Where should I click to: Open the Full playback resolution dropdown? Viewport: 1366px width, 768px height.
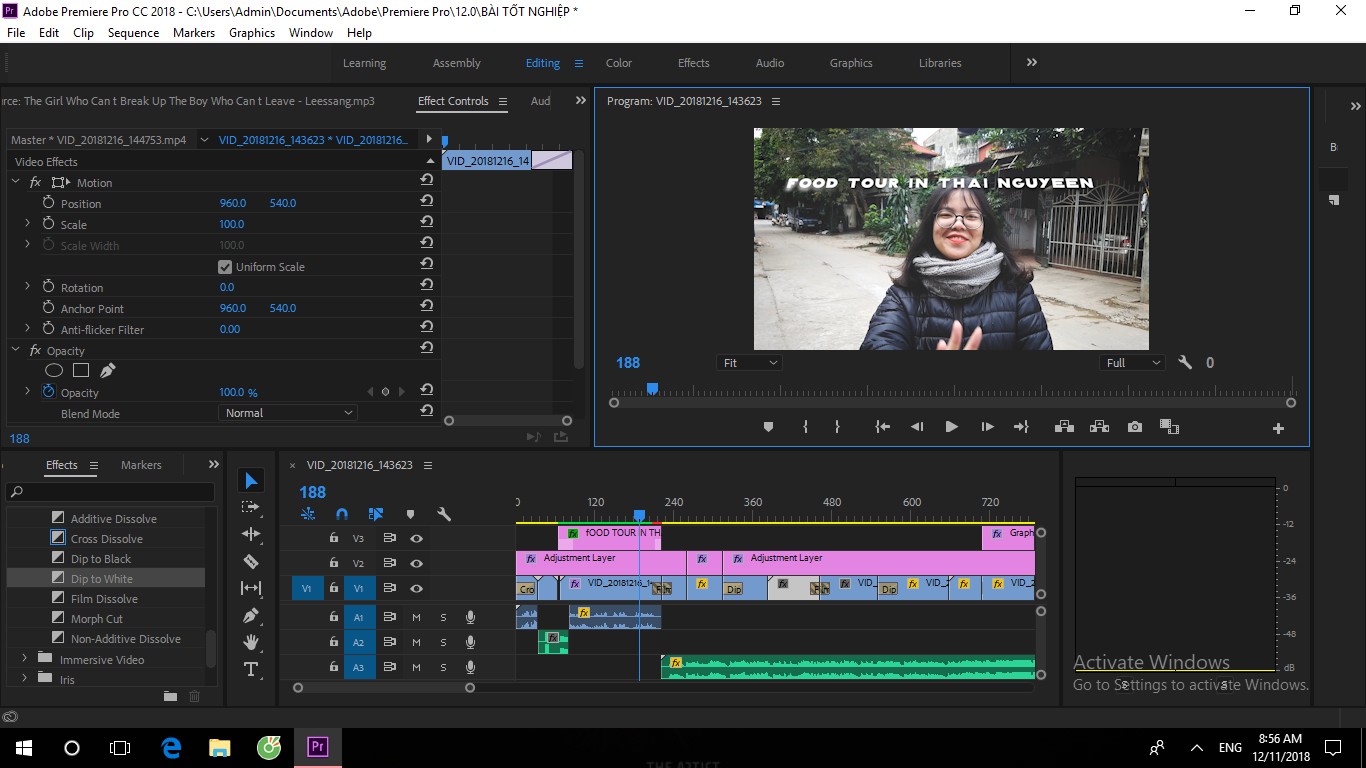coord(1133,363)
